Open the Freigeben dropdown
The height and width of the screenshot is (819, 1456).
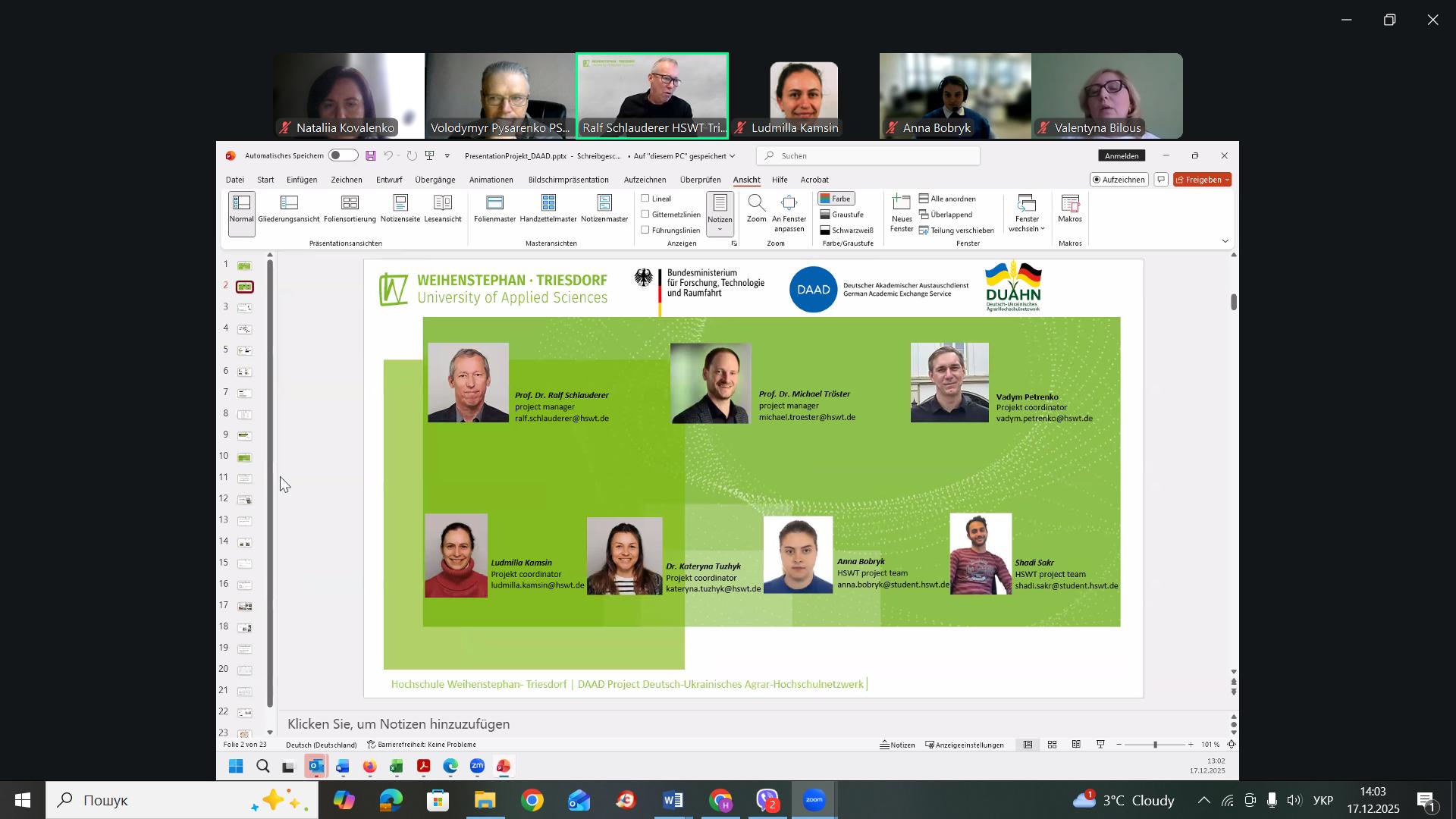(1228, 180)
